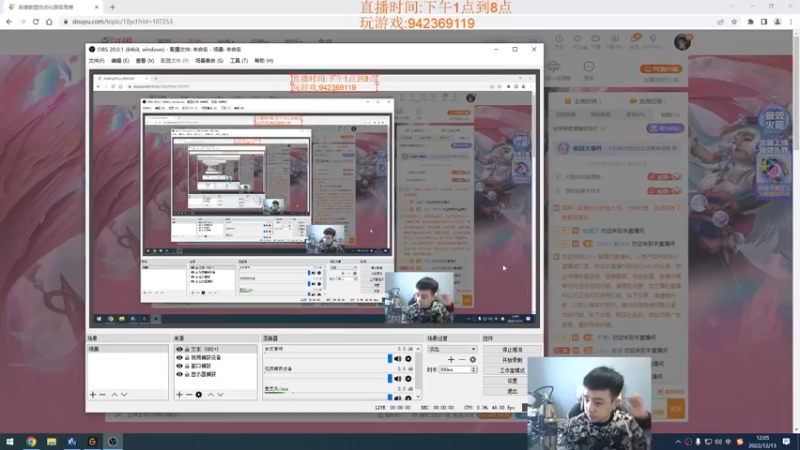Add a new scene with the plus icon in the scenes panel
This screenshot has width=800, height=450.
coord(93,394)
